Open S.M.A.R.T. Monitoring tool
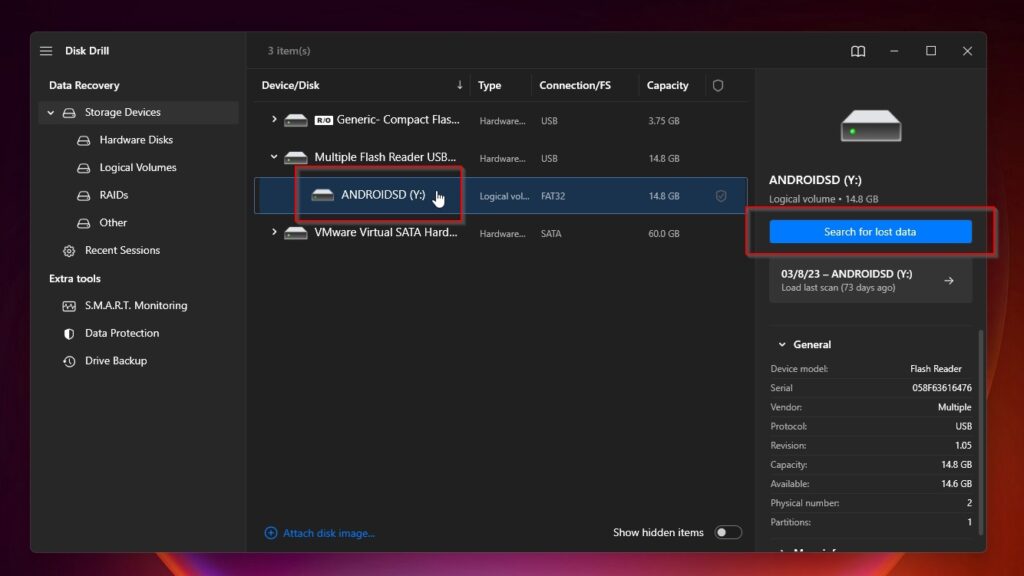Image resolution: width=1024 pixels, height=576 pixels. [x=135, y=306]
